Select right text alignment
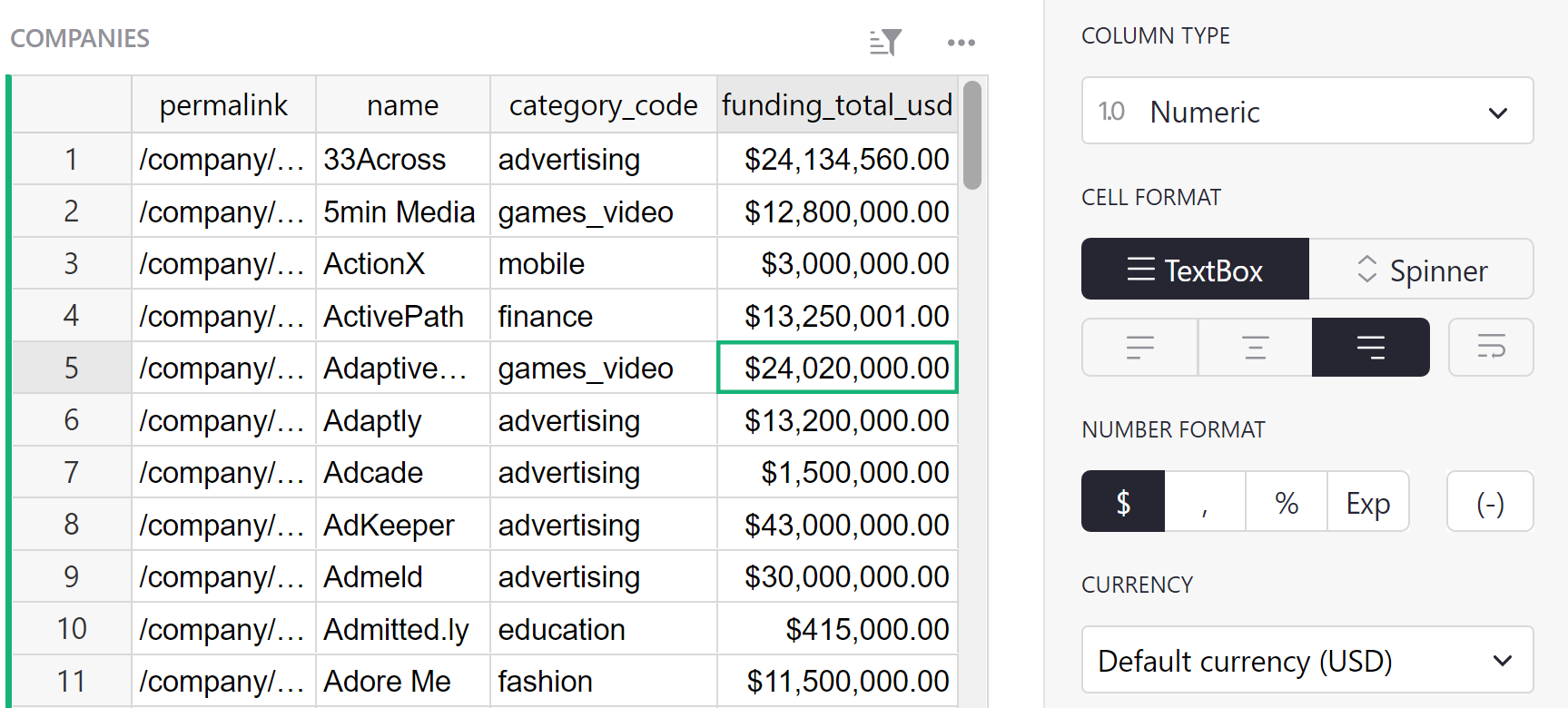The width and height of the screenshot is (1568, 708). (x=1370, y=348)
